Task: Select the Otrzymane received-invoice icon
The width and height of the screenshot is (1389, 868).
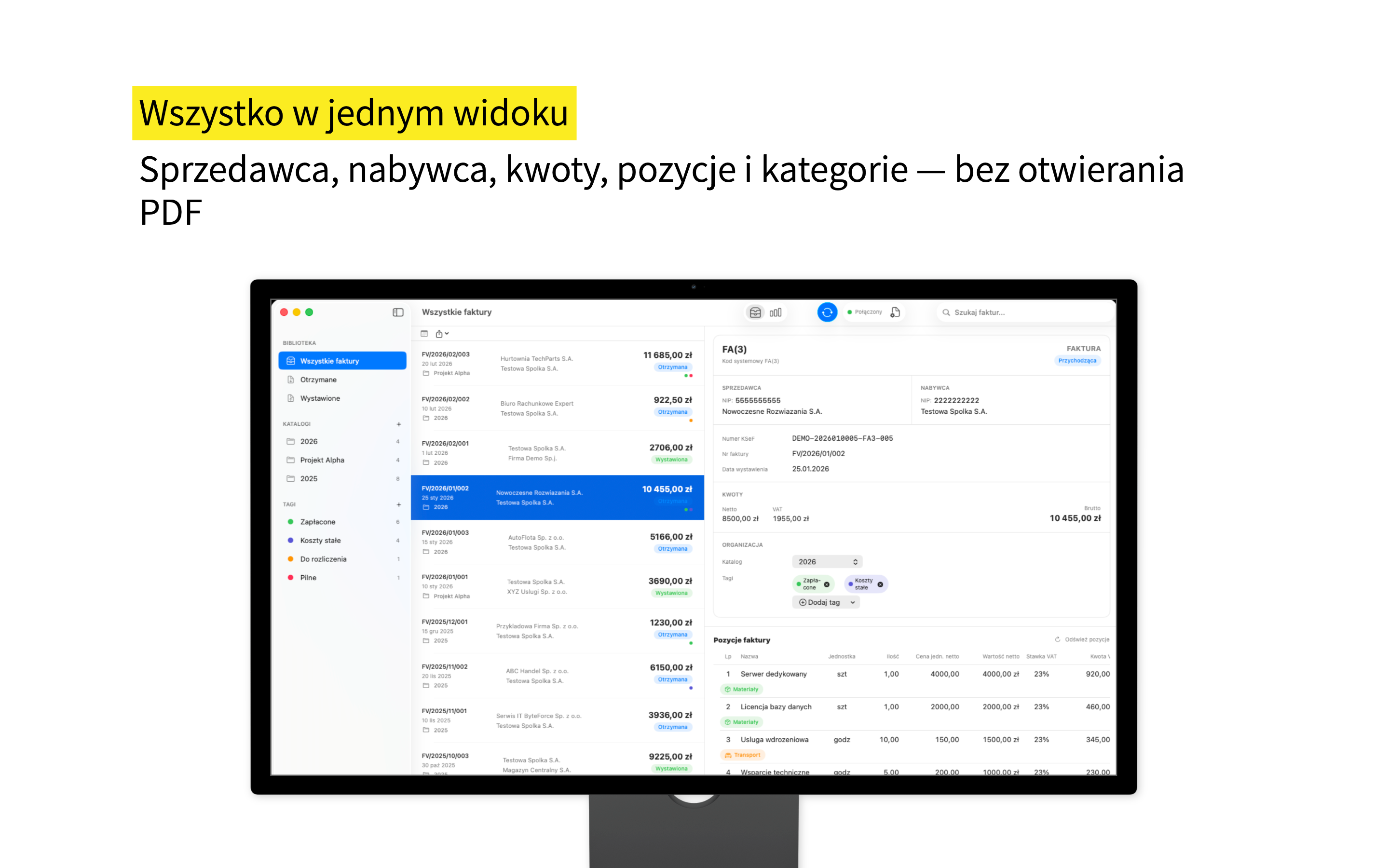Action: 290,380
